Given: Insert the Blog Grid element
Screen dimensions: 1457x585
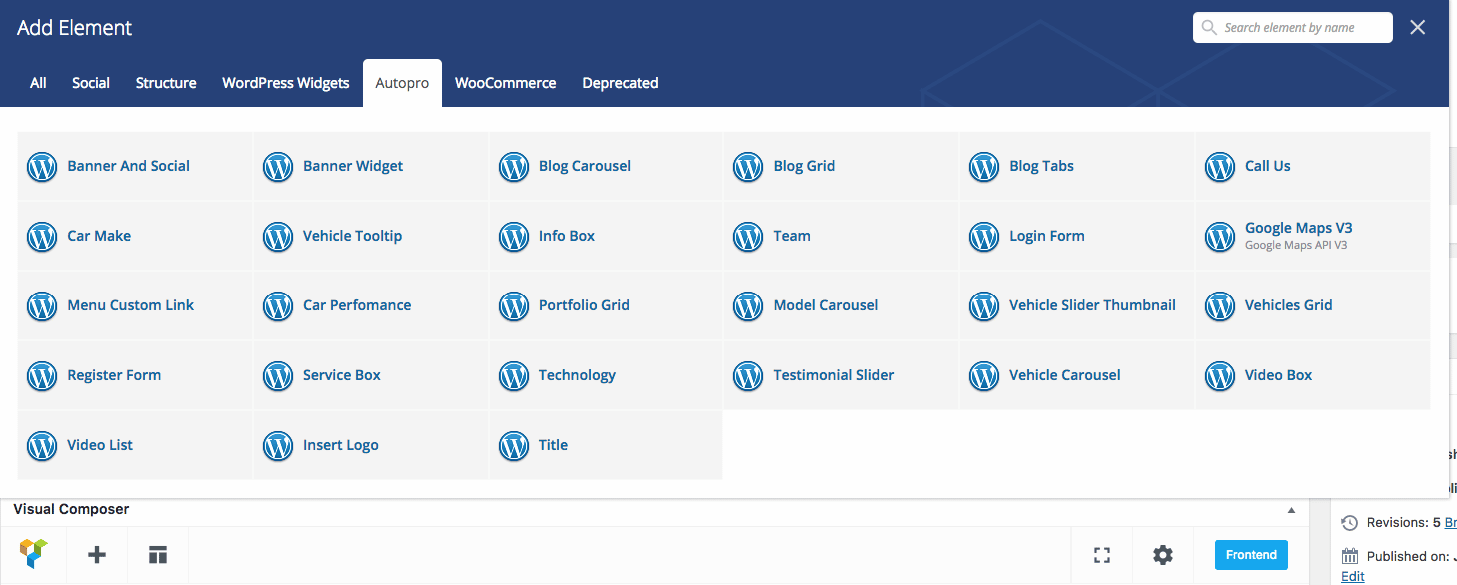Looking at the screenshot, I should pyautogui.click(x=841, y=166).
